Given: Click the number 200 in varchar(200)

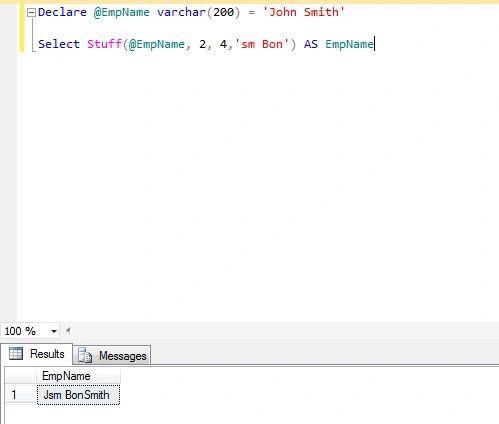Looking at the screenshot, I should [223, 12].
